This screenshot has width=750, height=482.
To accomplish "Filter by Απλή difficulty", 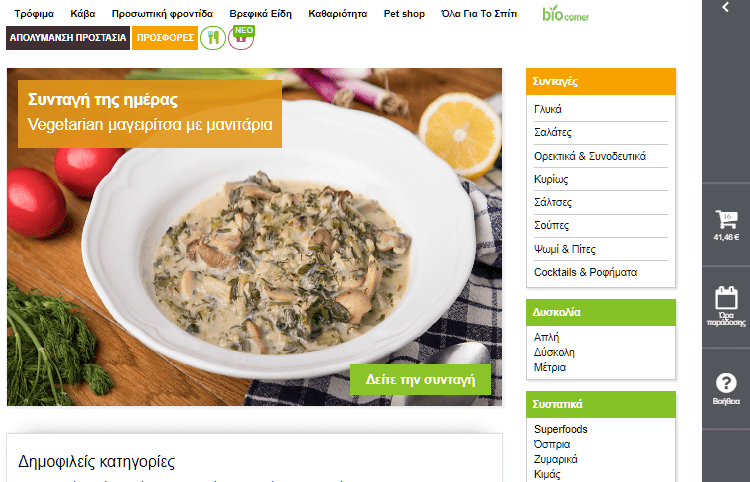I will [x=546, y=337].
